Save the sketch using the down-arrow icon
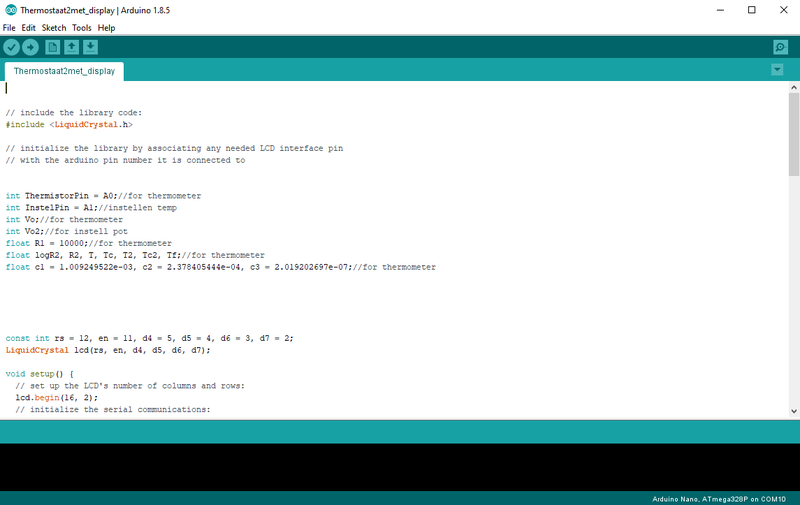Viewport: 800px width, 505px height. (x=91, y=47)
